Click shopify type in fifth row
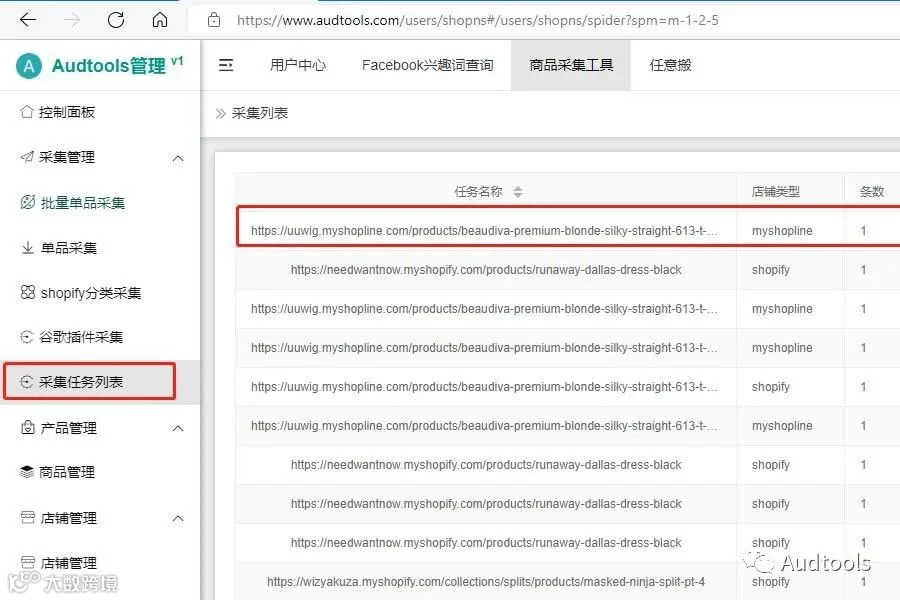 (x=771, y=387)
